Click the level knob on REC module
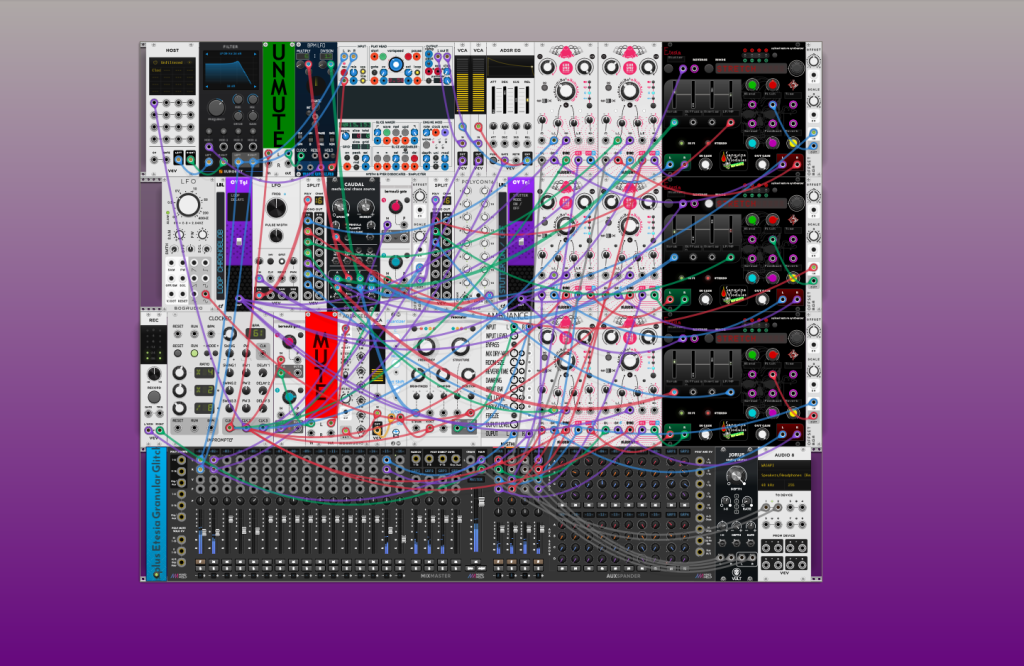This screenshot has width=1024, height=666. tap(154, 374)
